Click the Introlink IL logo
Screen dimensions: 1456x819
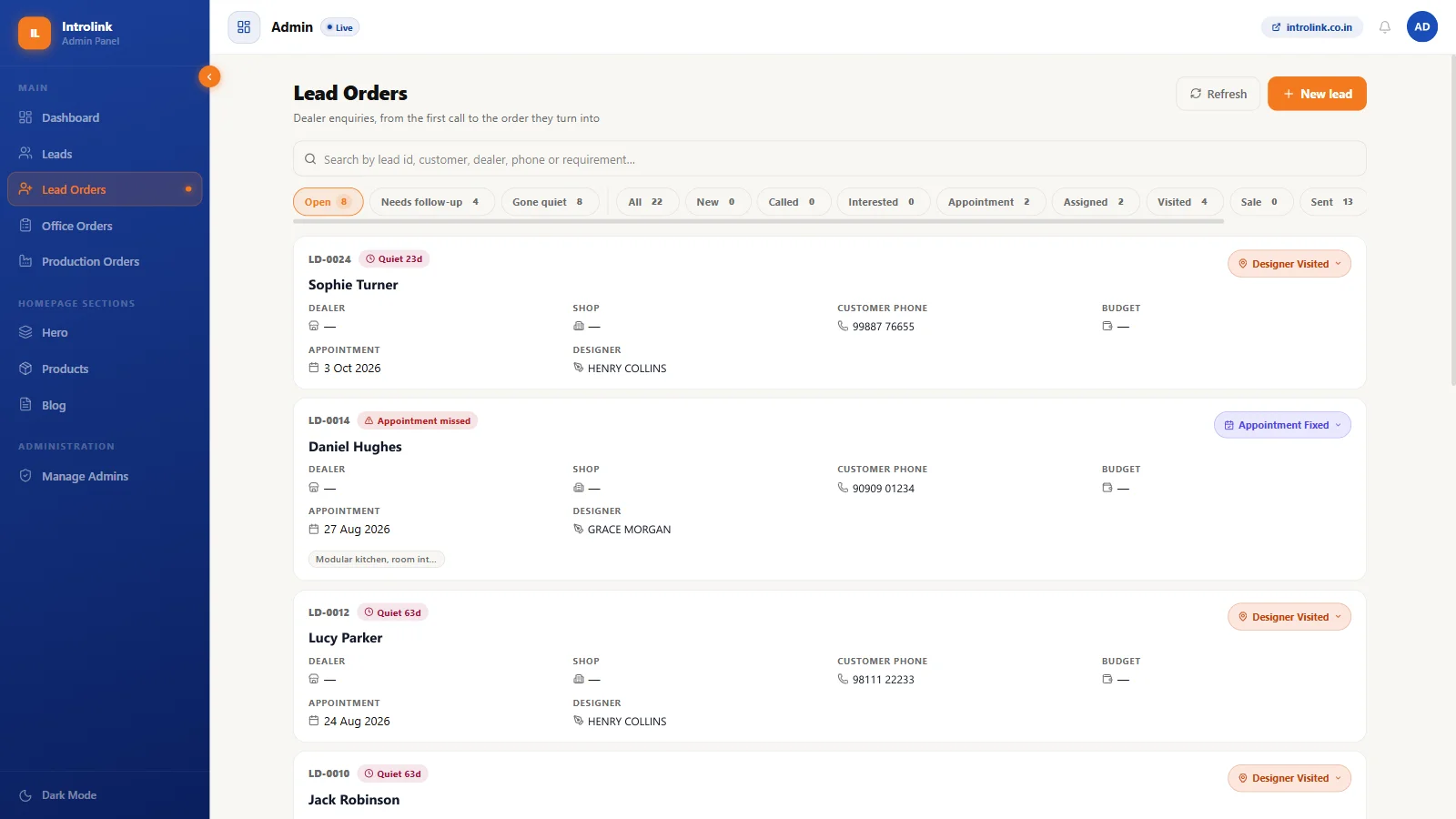(x=35, y=33)
